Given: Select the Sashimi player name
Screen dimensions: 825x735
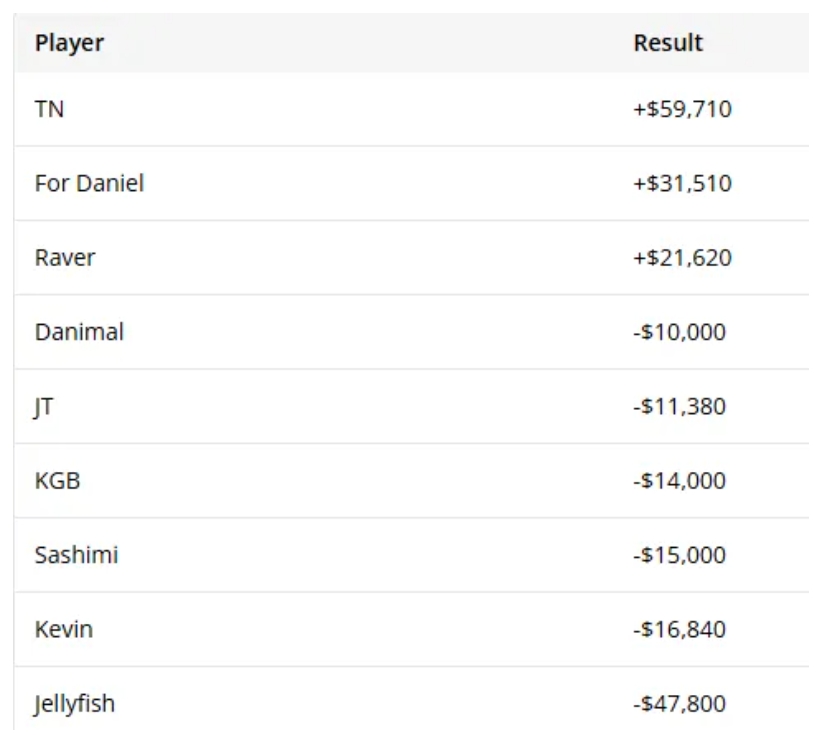Looking at the screenshot, I should point(76,555).
